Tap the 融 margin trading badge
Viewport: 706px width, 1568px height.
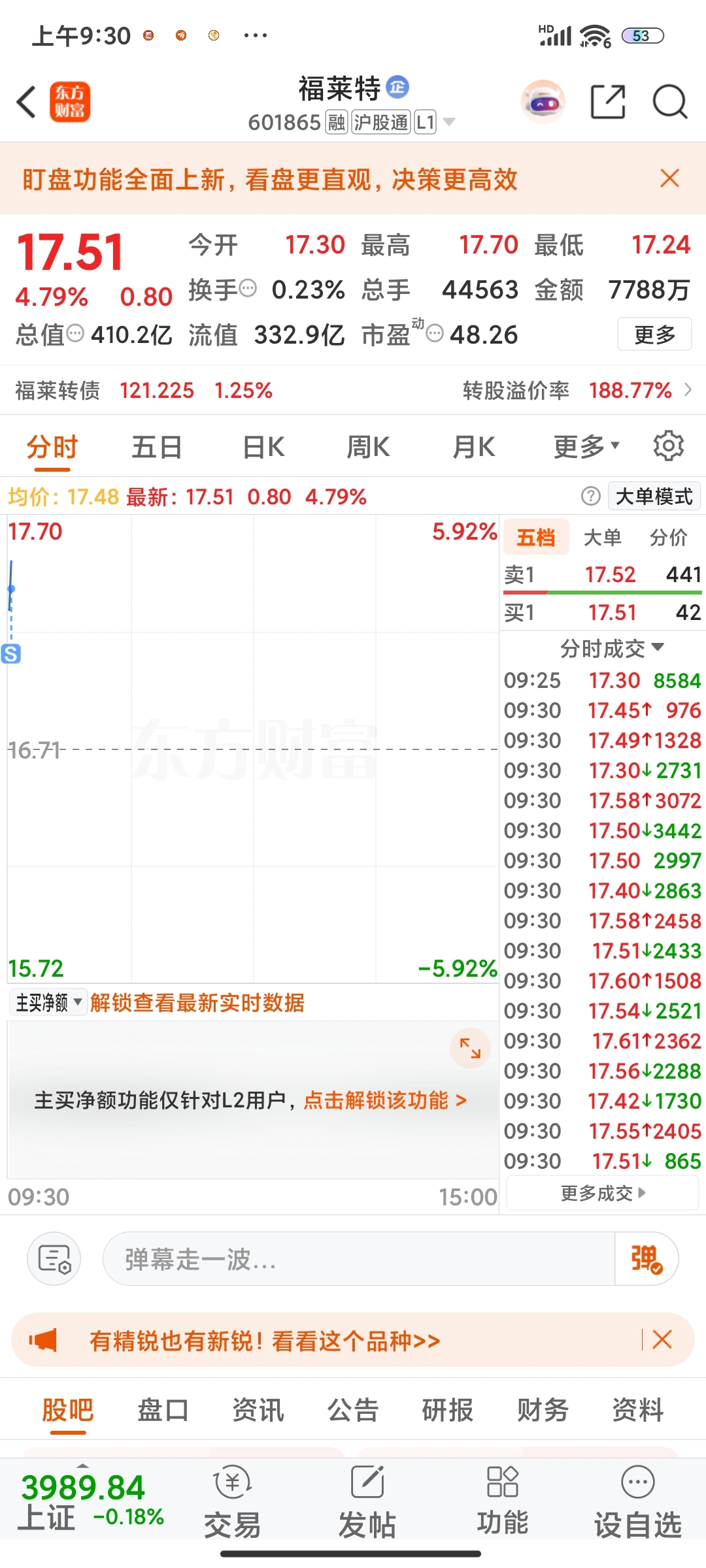point(337,122)
